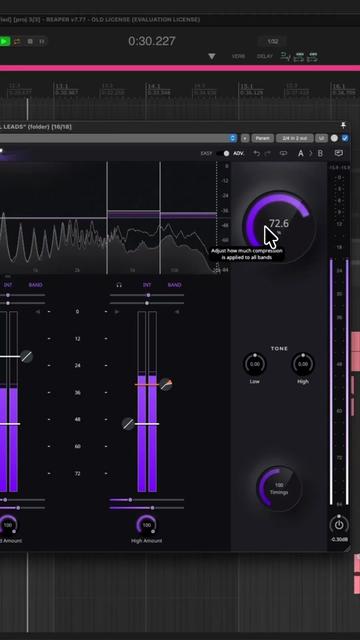360x640 pixels.
Task: Click the Param button
Action: coord(262,138)
